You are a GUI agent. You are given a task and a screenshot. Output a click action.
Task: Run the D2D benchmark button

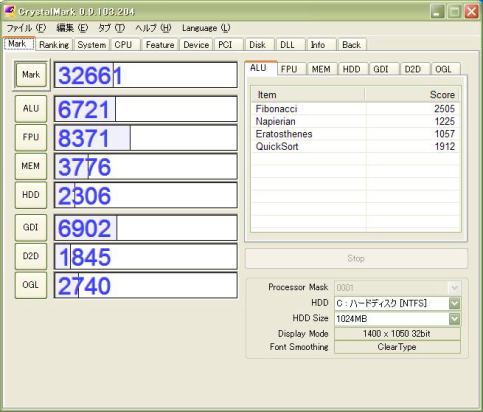coord(31,256)
